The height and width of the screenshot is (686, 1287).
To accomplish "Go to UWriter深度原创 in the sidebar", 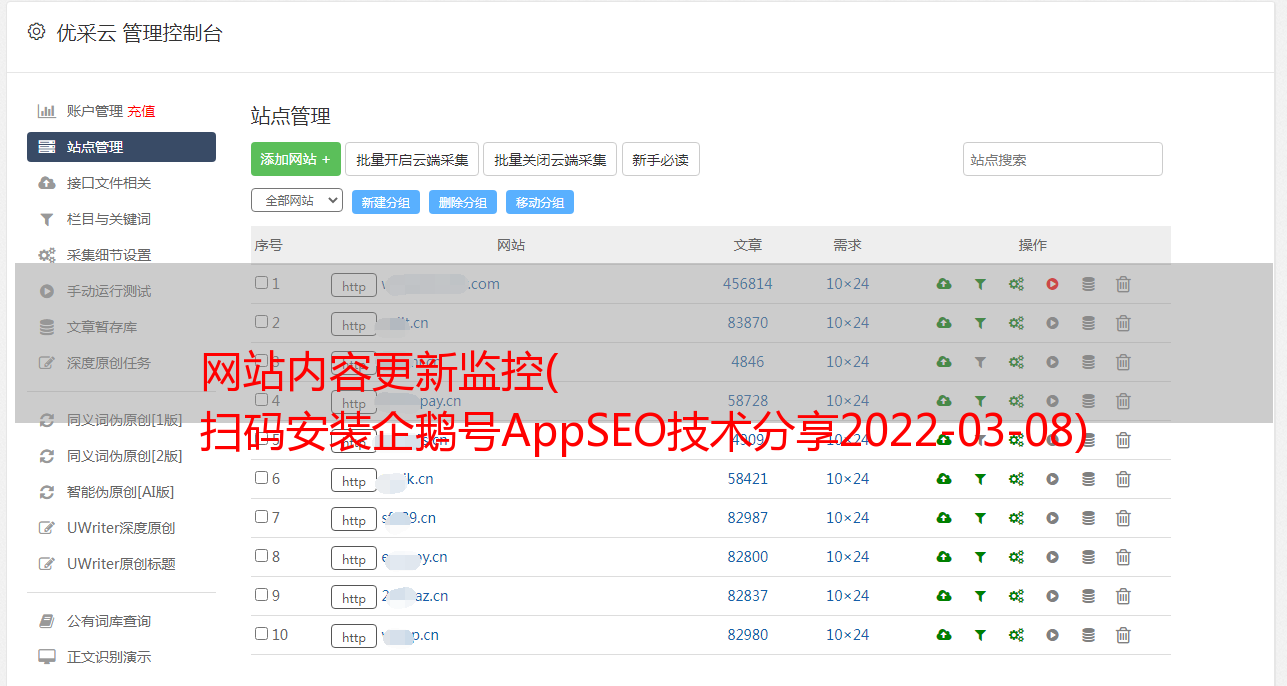I will coord(120,528).
